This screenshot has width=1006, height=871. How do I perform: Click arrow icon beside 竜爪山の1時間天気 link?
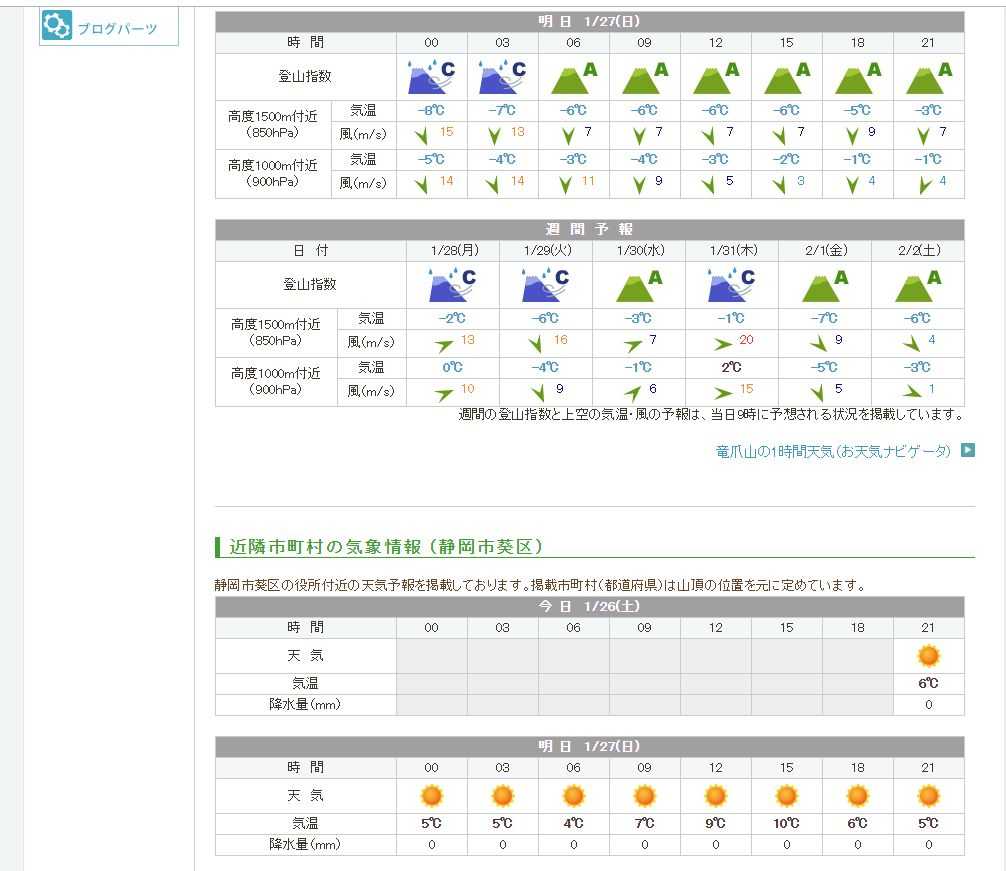coord(967,450)
